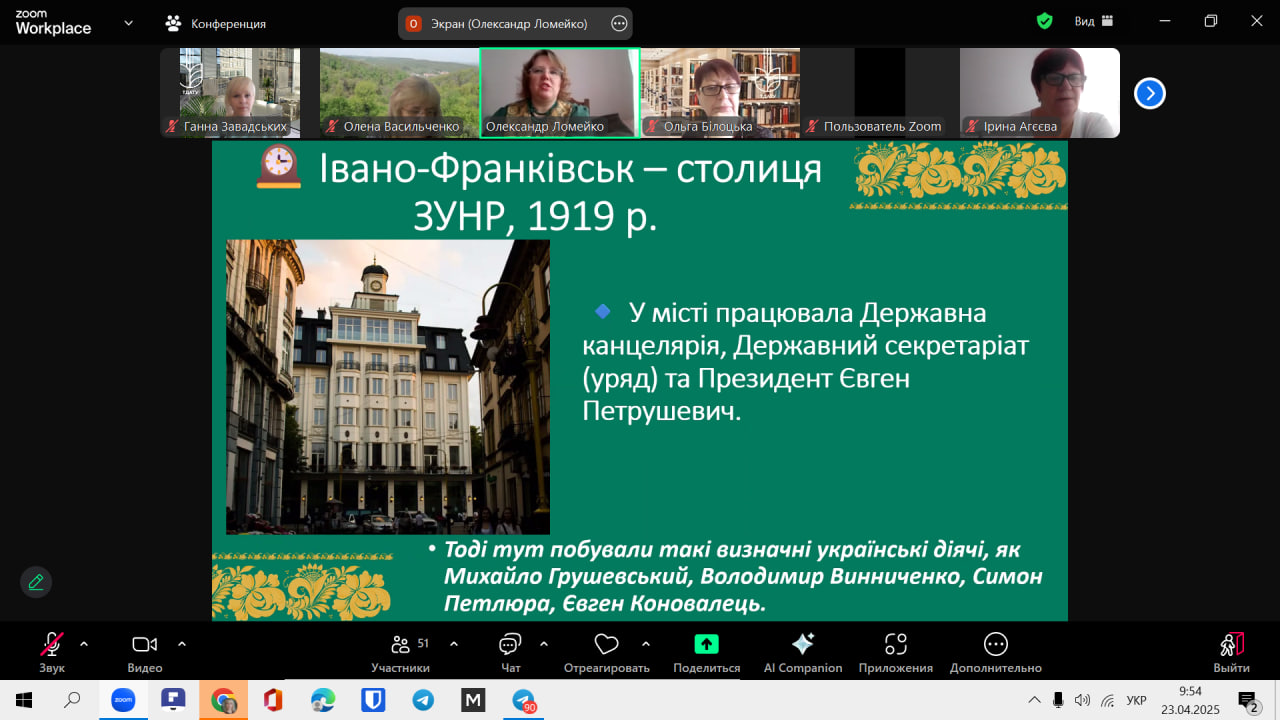
Task: Switch the УКР keyboard language indicator
Action: pos(1136,700)
